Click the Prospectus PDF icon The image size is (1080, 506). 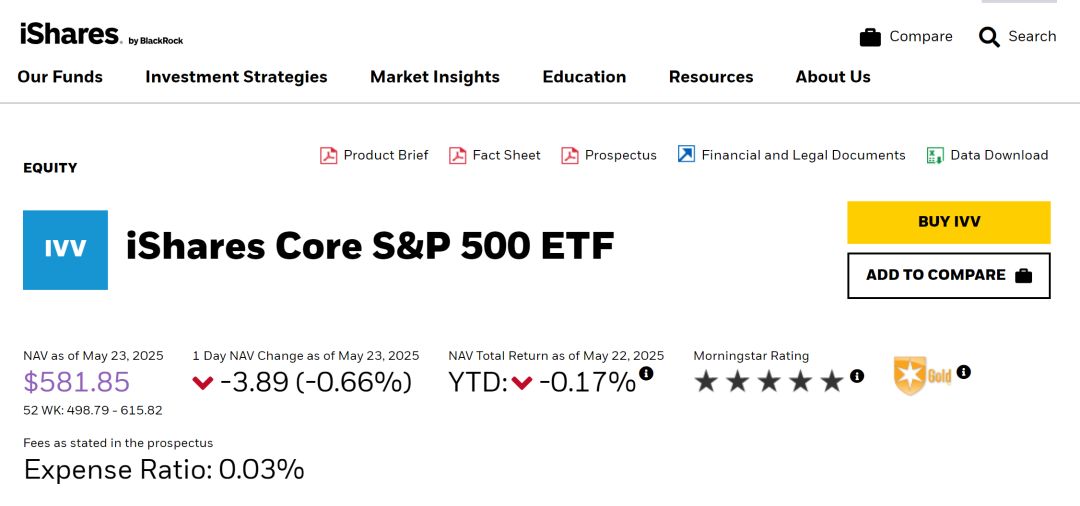(570, 156)
